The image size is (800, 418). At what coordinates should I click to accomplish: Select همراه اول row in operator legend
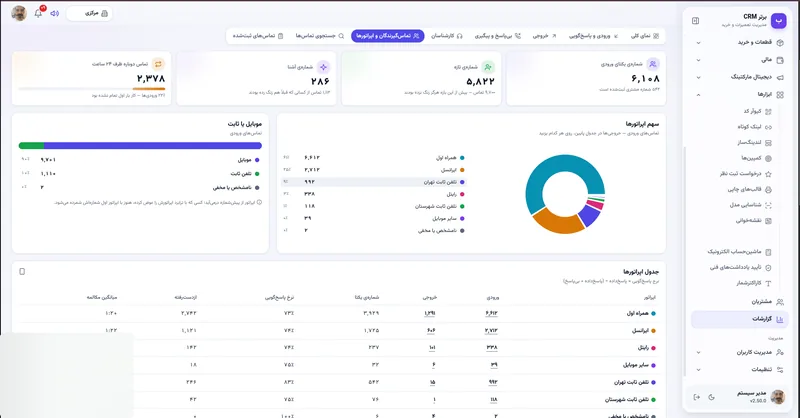(x=373, y=158)
